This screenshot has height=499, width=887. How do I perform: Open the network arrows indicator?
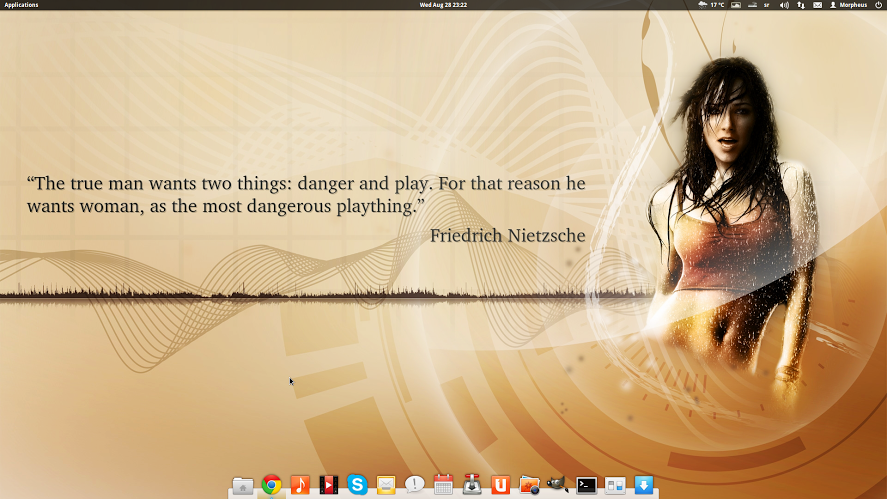click(801, 5)
